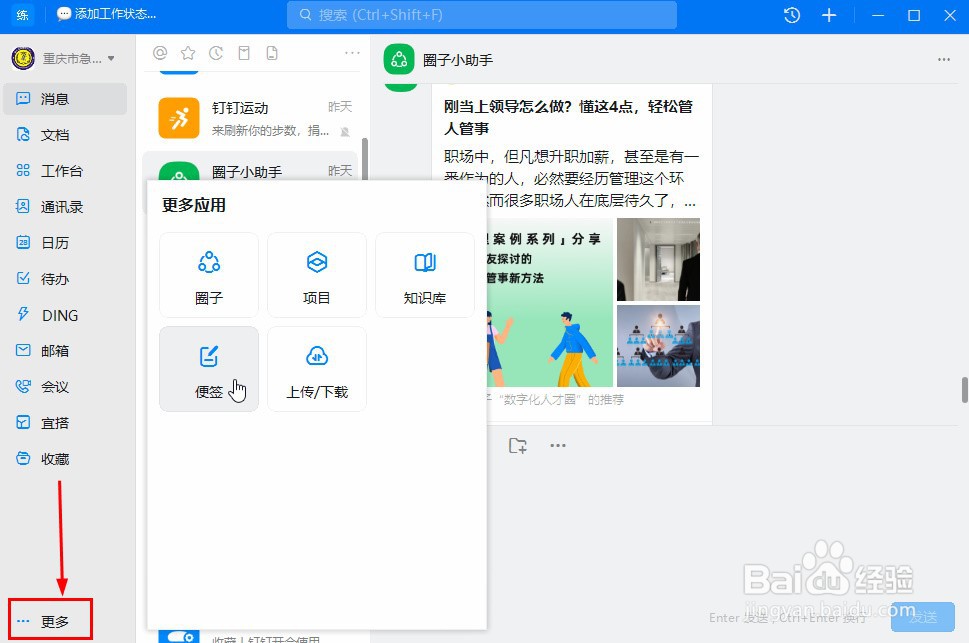Open the 项目 app tile
The image size is (969, 643).
316,276
